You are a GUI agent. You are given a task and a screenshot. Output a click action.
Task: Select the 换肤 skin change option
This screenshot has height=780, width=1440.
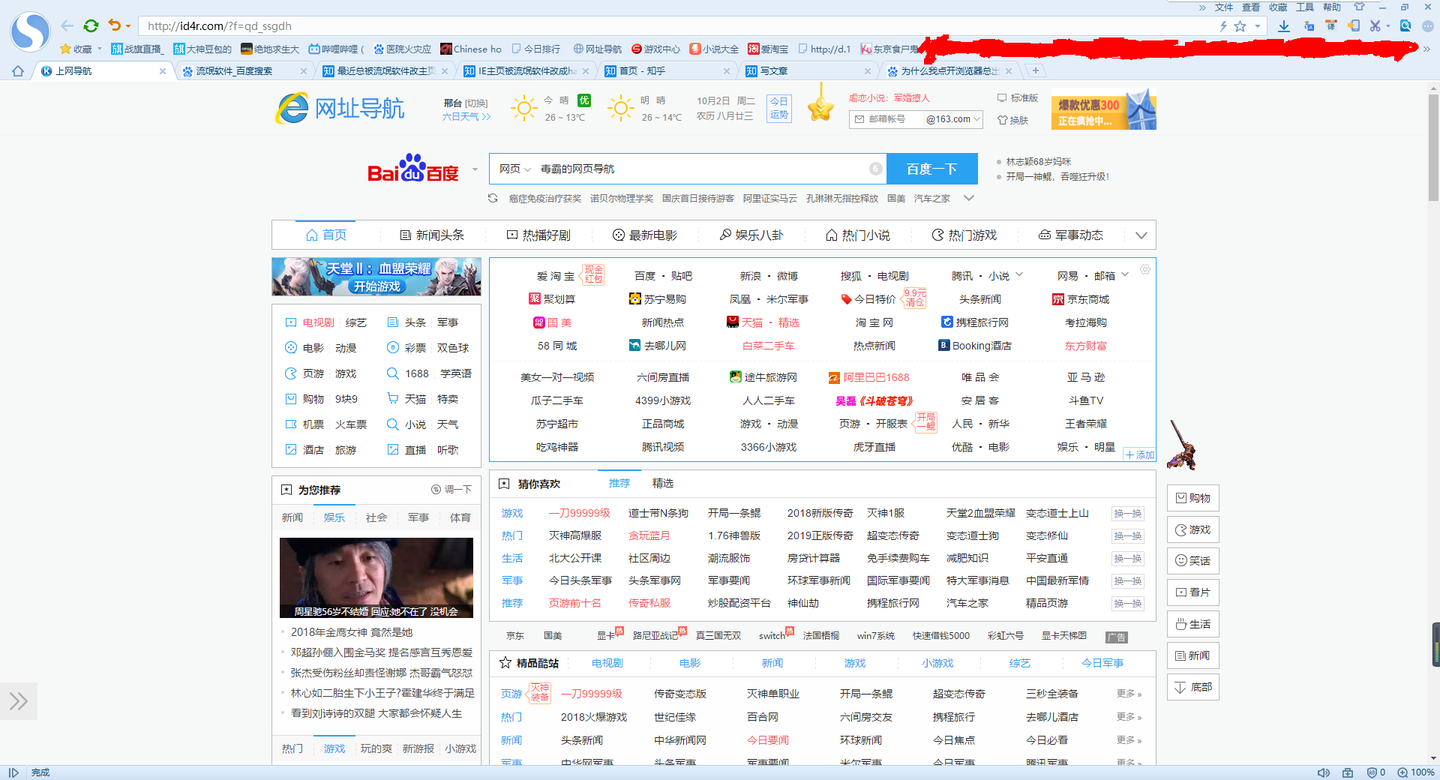1013,119
